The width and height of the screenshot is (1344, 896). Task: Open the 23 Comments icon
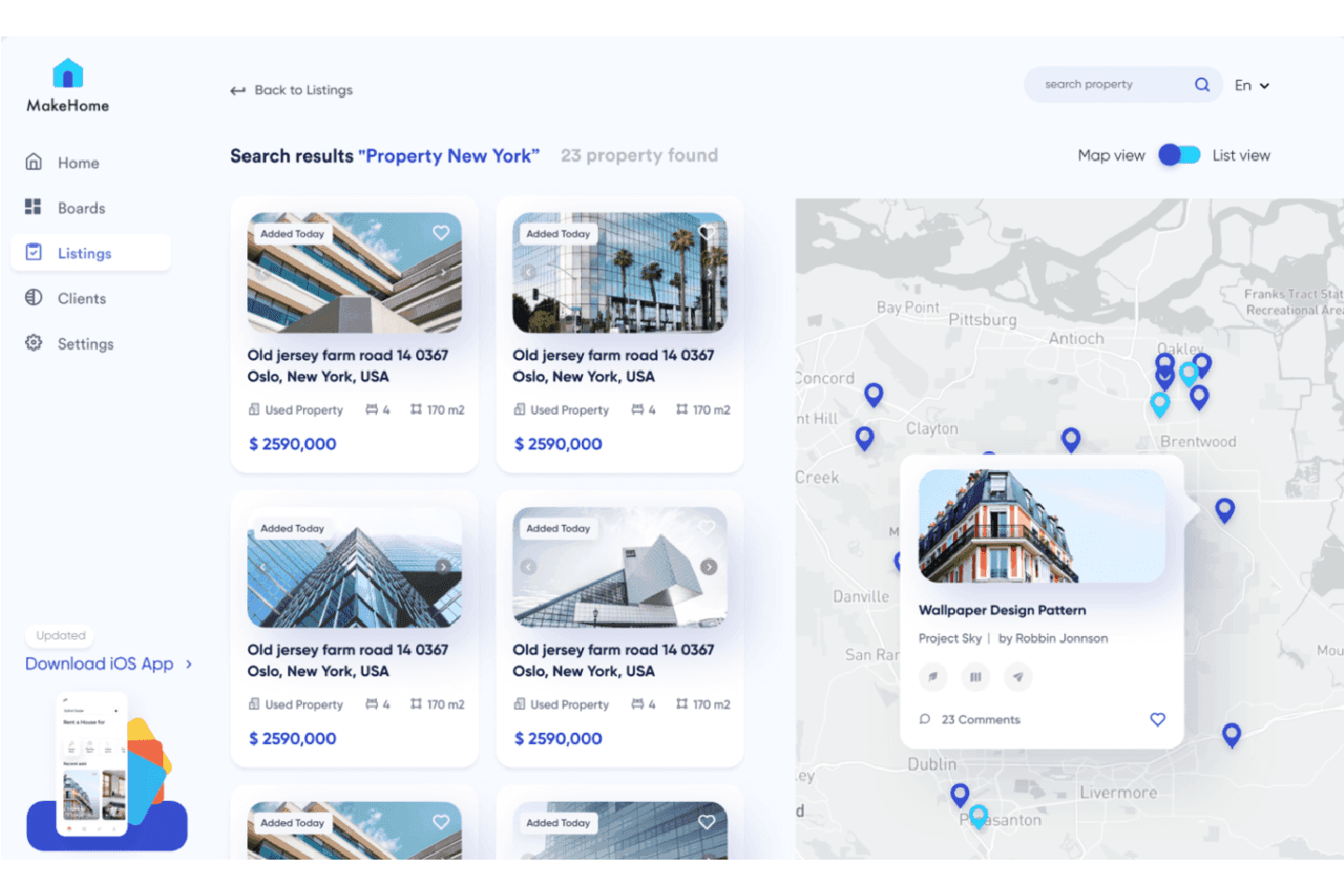[925, 720]
